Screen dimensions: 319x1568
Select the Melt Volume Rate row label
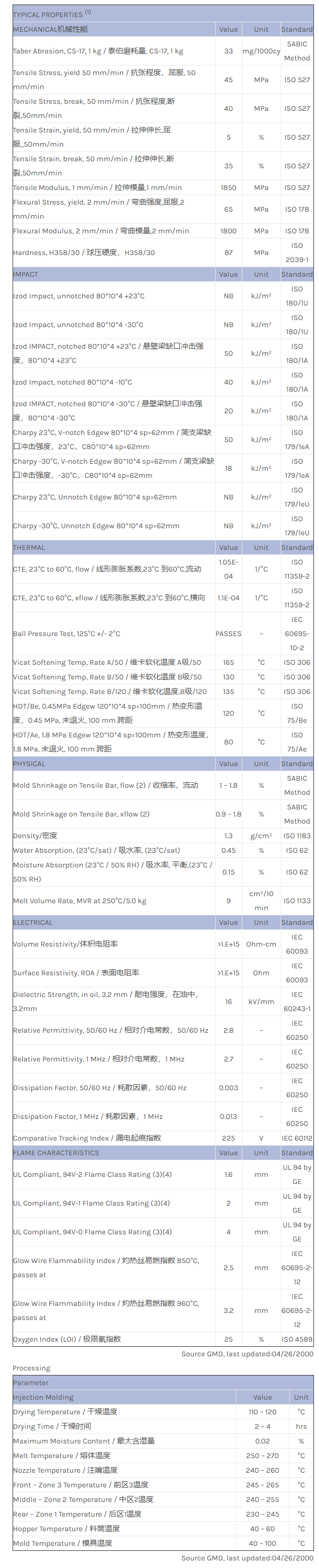pos(80,901)
